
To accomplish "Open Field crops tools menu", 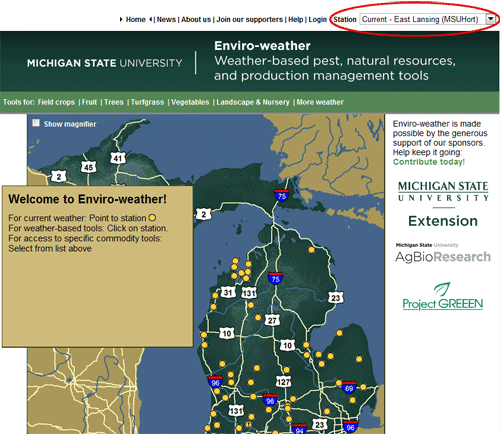I will tap(56, 102).
